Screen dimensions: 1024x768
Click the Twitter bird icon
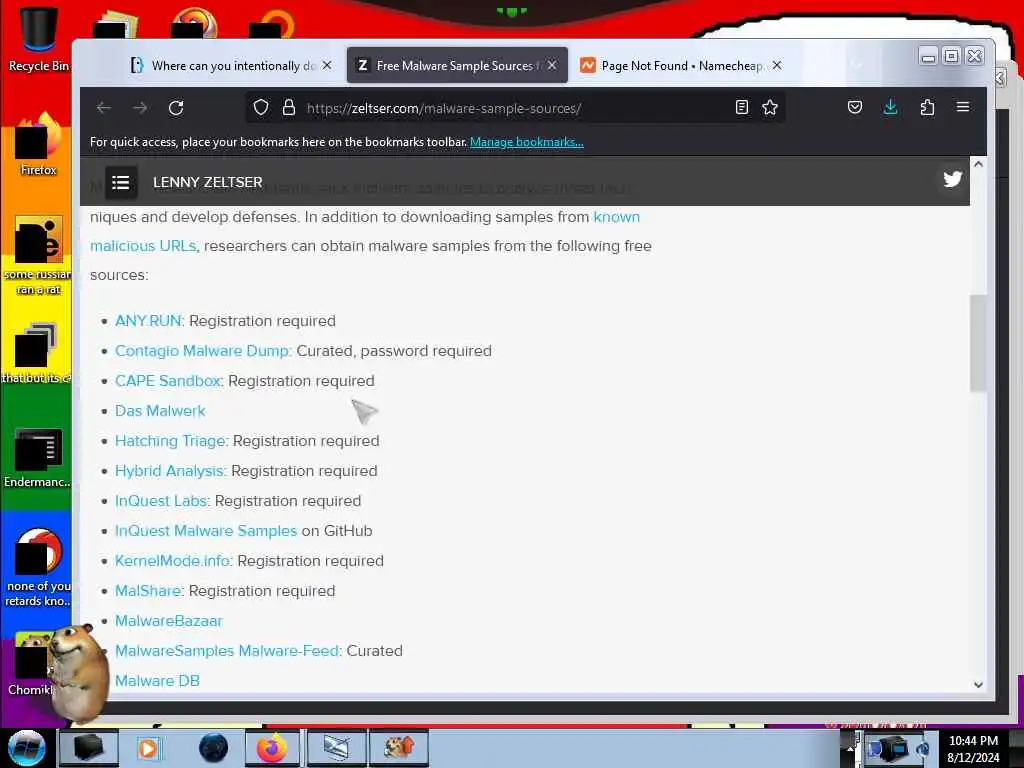[952, 179]
